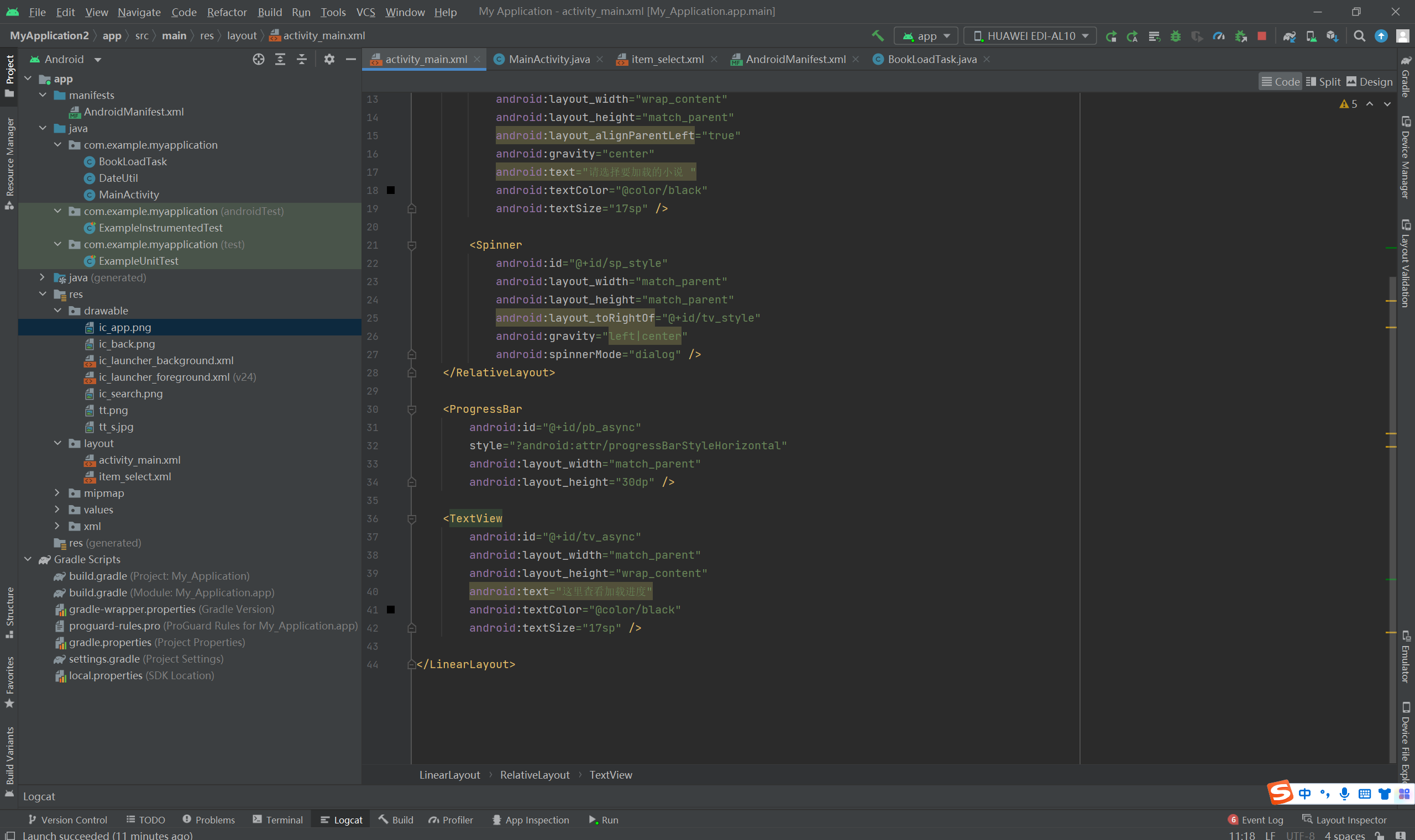Open the Profile app gauge icon
1415x840 pixels.
tap(1219, 36)
